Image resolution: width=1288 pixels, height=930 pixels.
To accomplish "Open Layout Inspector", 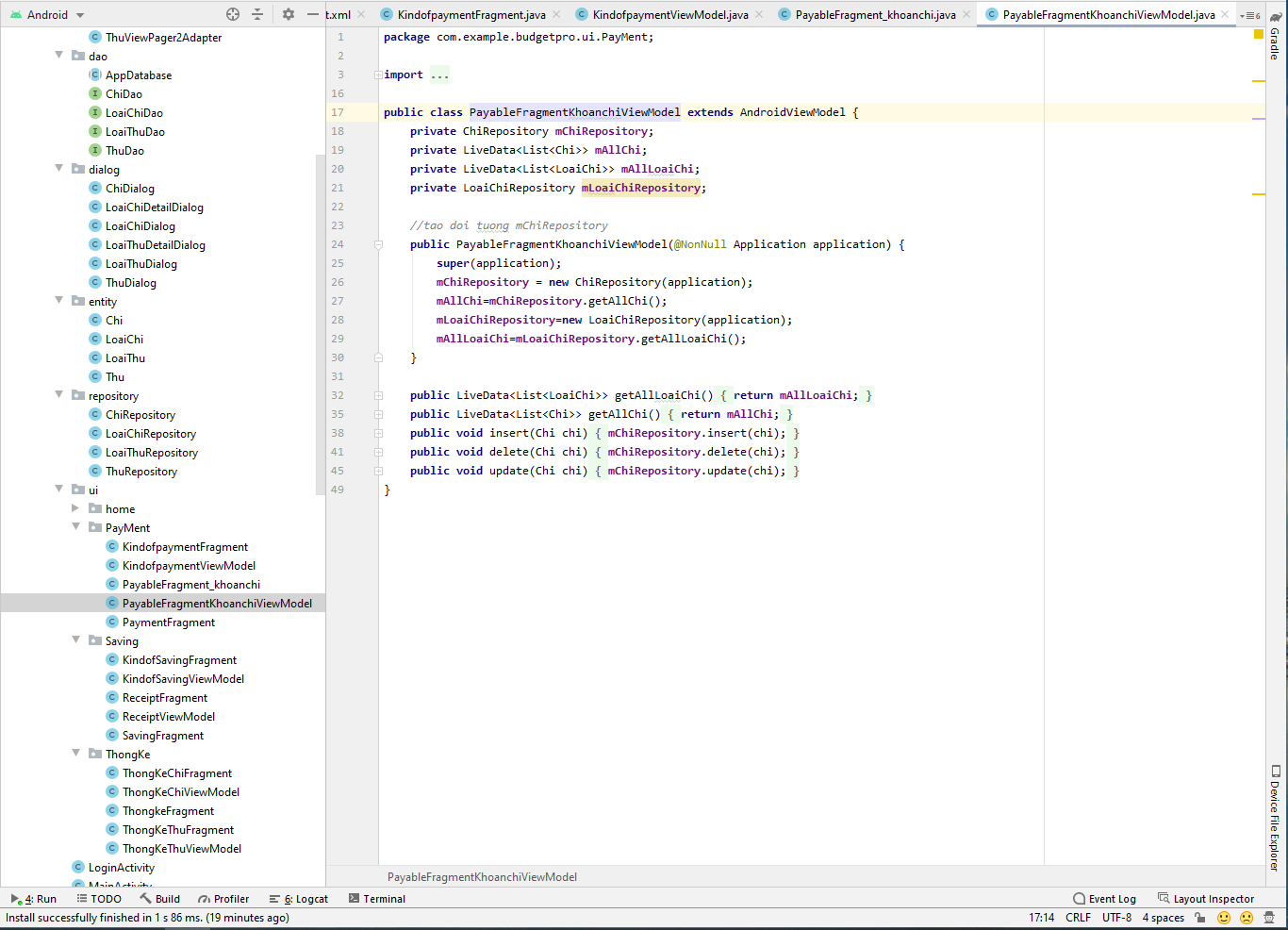I will [x=1207, y=899].
